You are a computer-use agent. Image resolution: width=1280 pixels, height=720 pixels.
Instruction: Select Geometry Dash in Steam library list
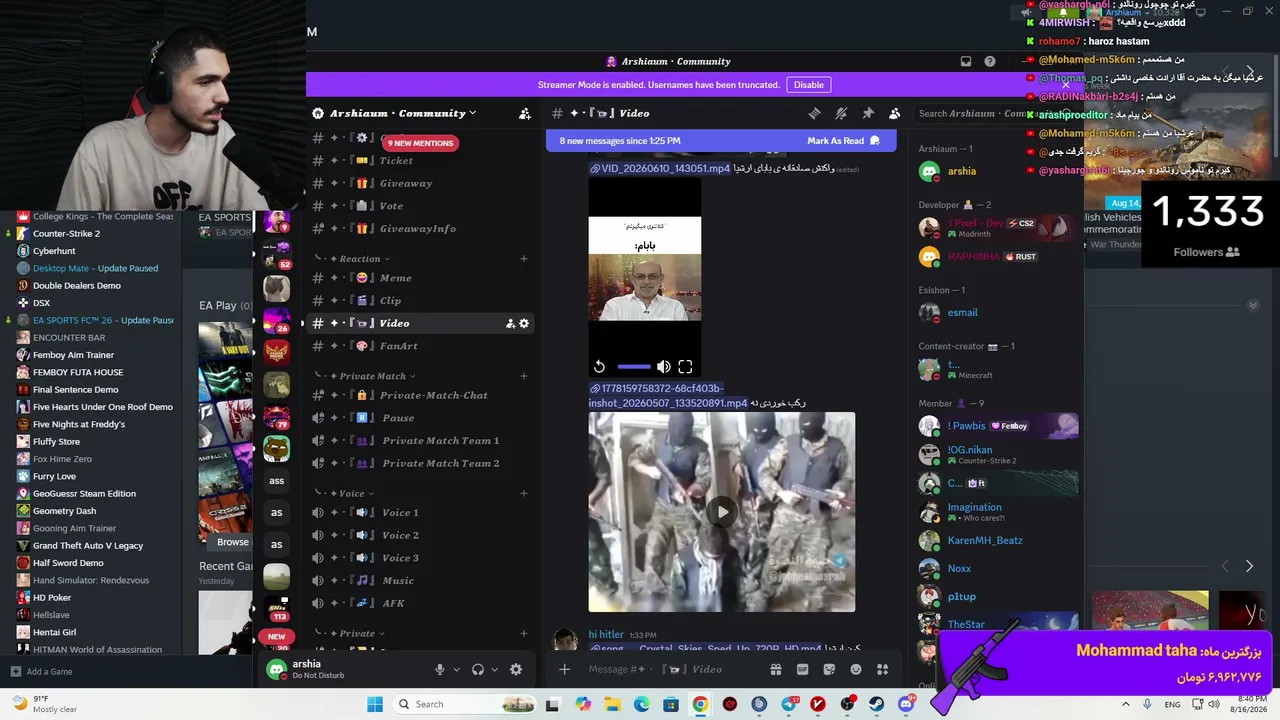click(64, 511)
